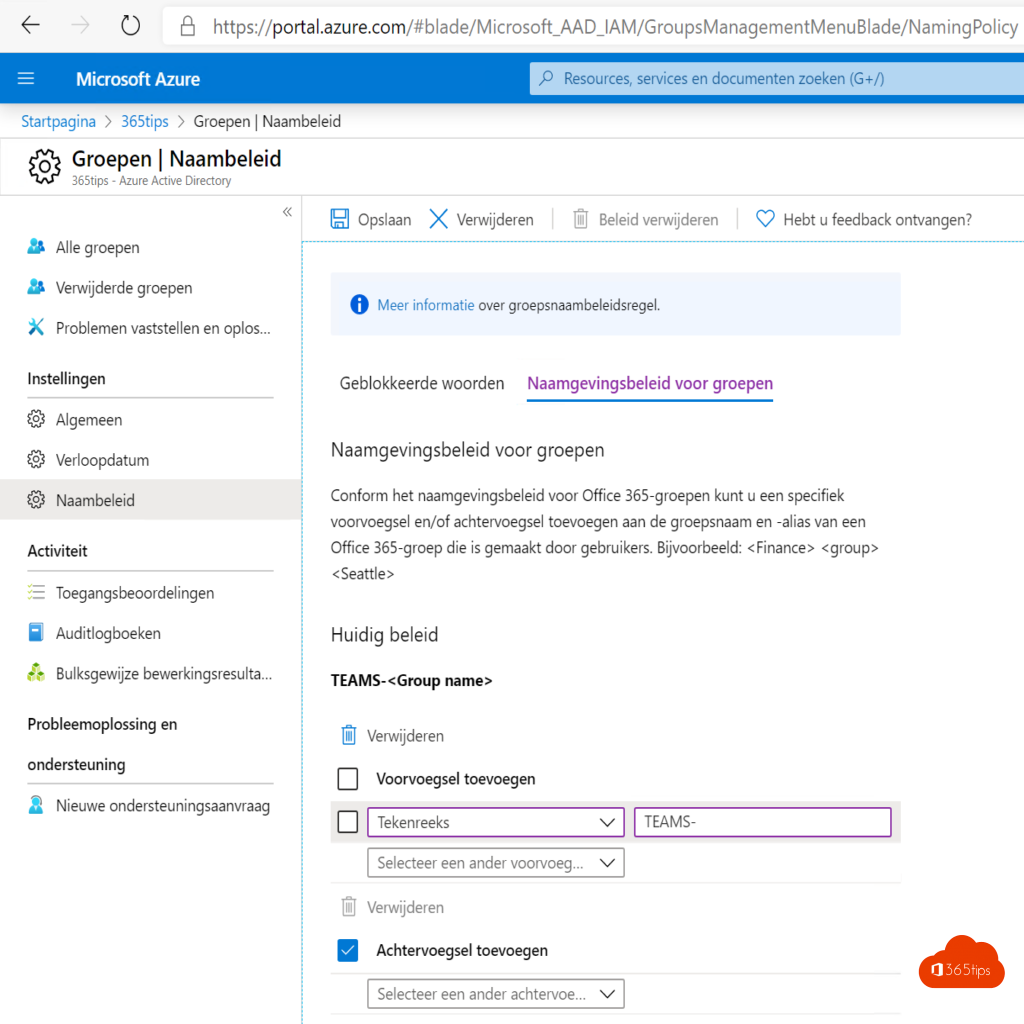Click the grey trash icon above Achtervoegsel

coord(349,906)
